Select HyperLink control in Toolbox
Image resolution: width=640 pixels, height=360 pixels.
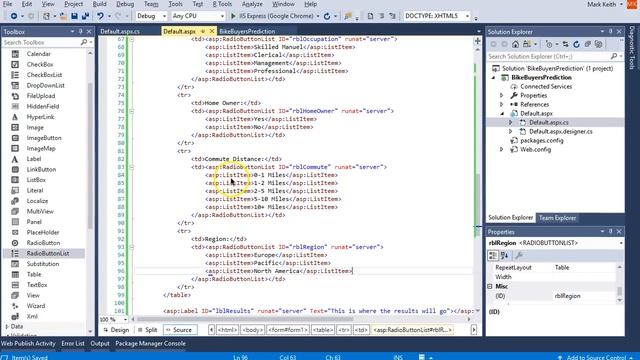pyautogui.click(x=40, y=117)
